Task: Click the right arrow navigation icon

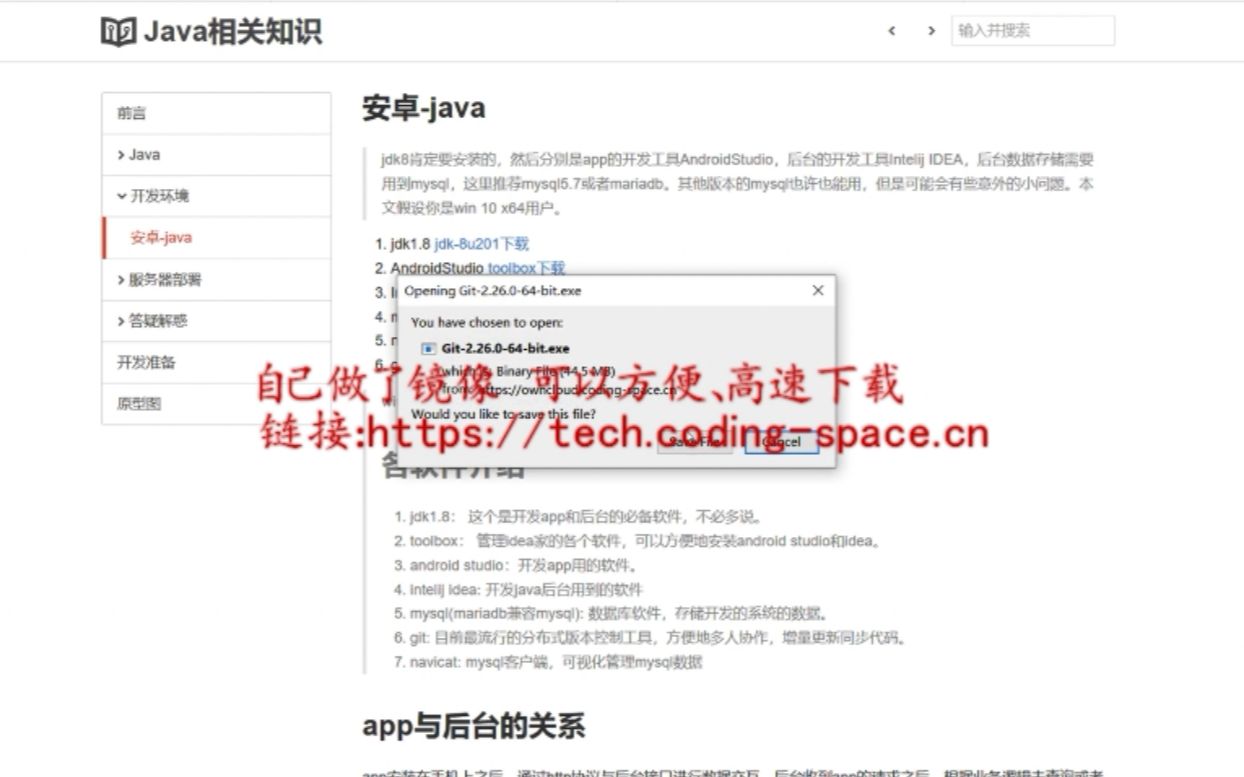Action: click(x=931, y=31)
